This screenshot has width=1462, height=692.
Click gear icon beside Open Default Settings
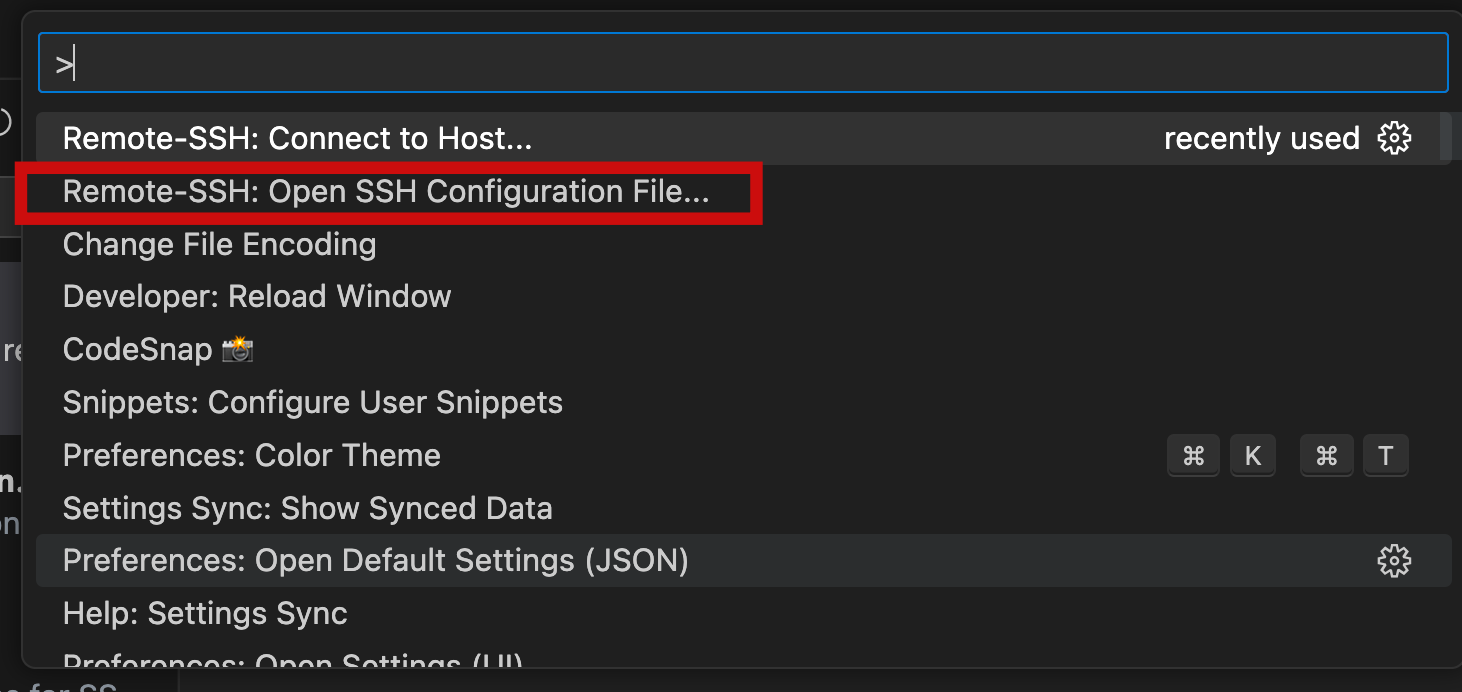coord(1394,561)
